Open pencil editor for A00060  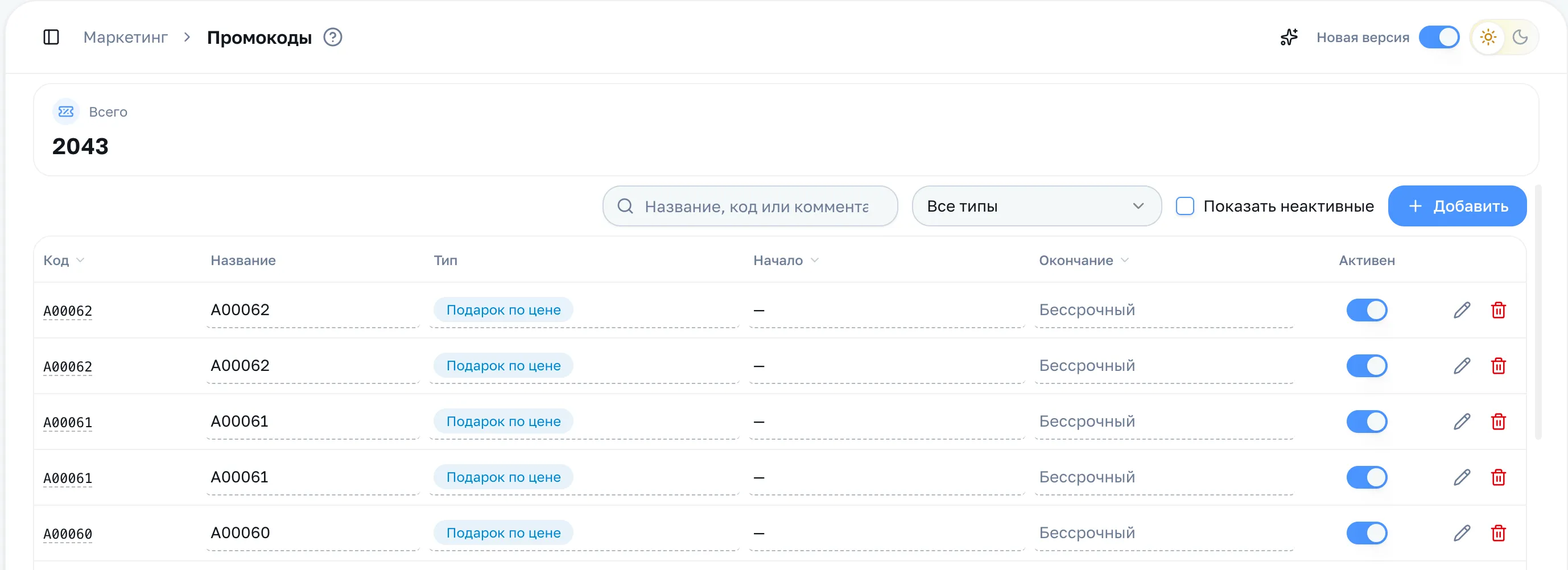[x=1462, y=533]
